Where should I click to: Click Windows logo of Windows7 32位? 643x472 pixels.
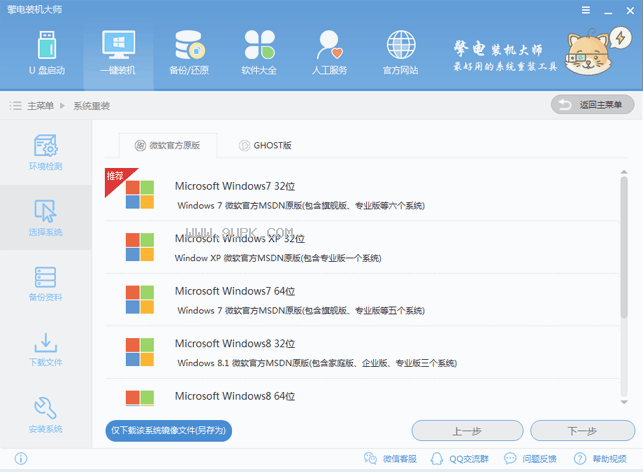coord(140,195)
